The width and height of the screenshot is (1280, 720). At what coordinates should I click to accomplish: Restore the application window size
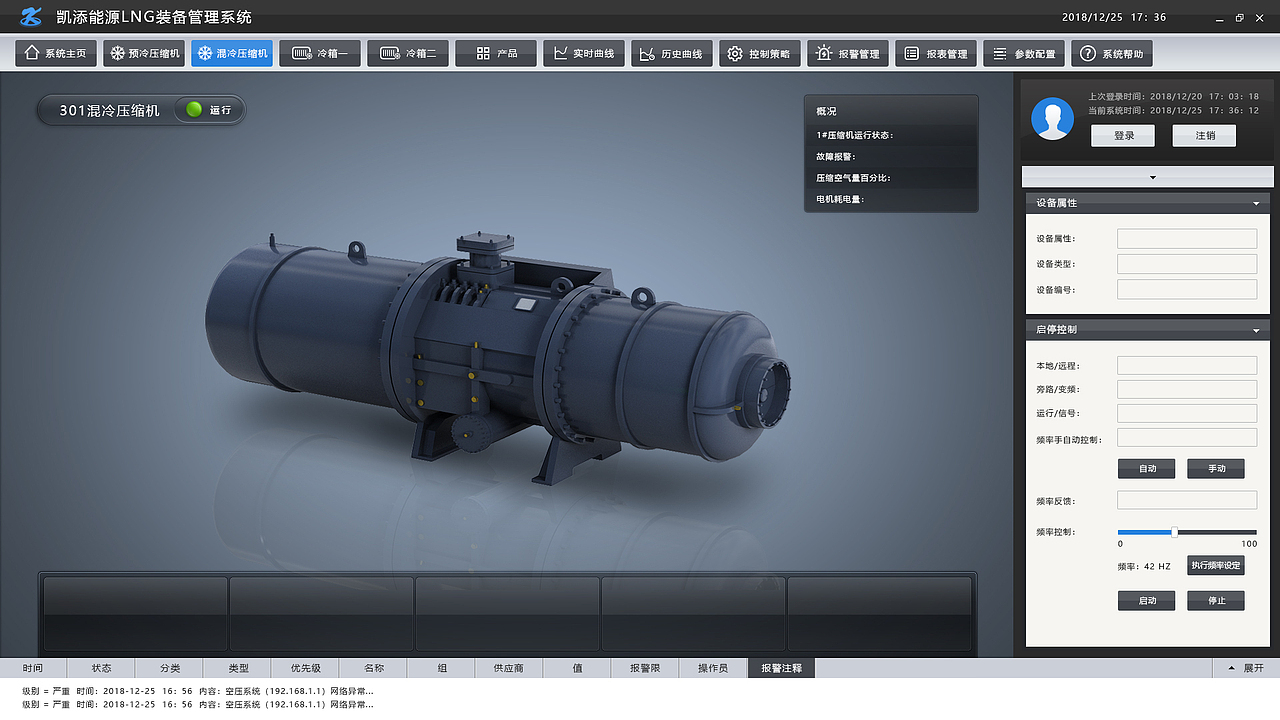[1240, 17]
